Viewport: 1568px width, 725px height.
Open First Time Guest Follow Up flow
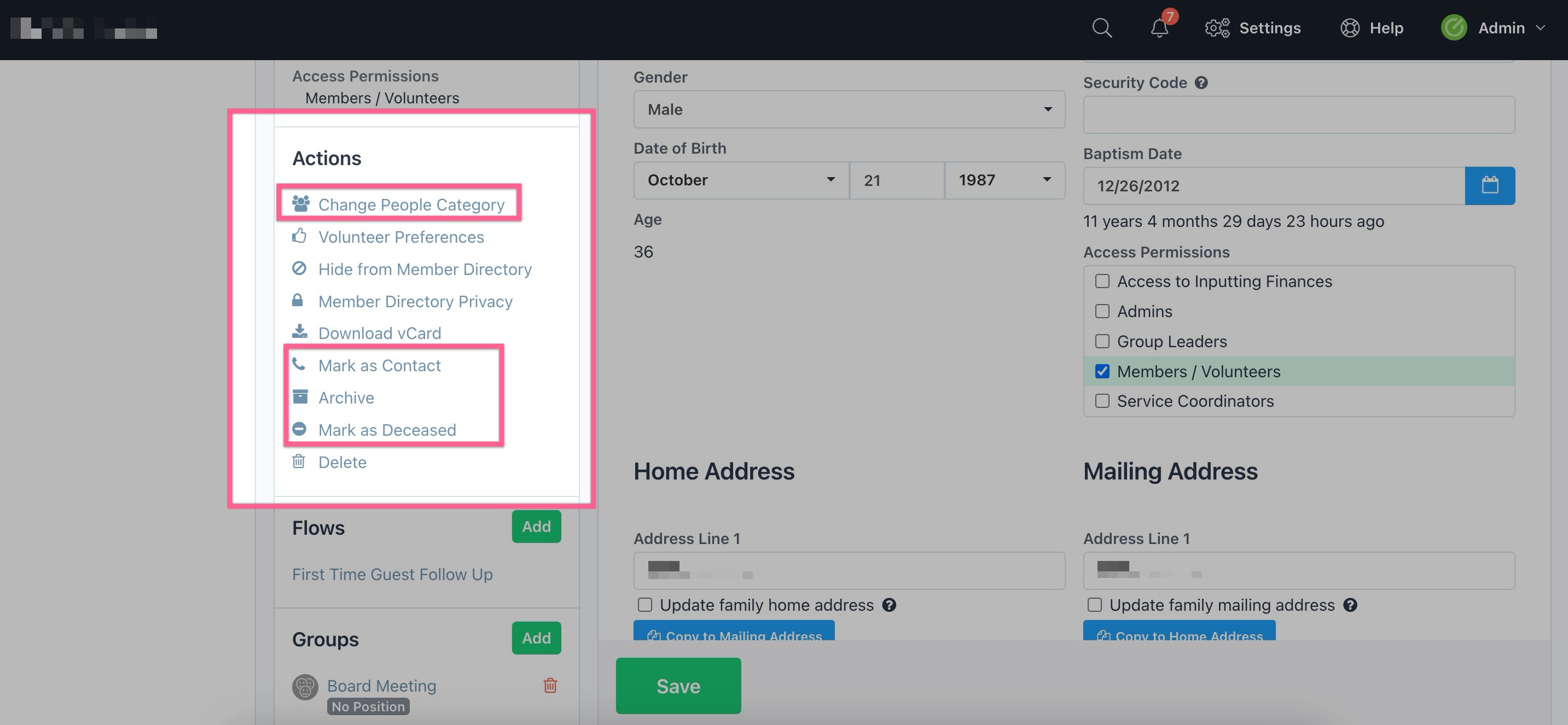[392, 574]
